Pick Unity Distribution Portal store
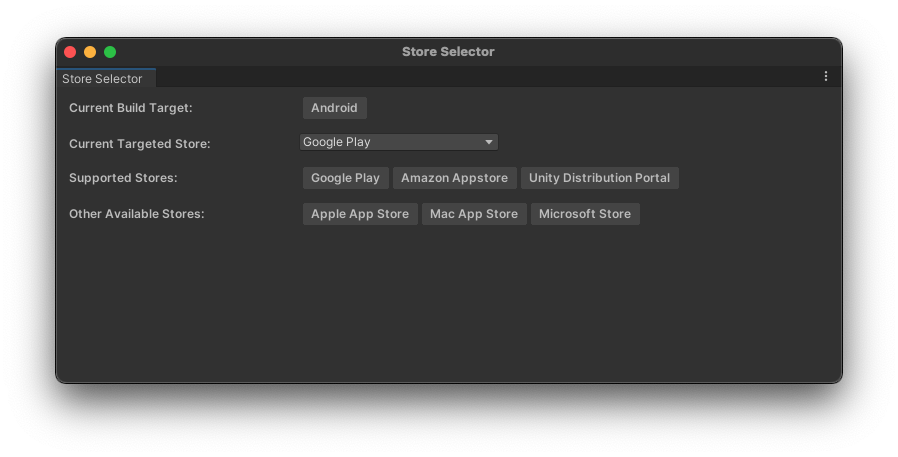Screen dimensions: 898x457 [599, 178]
